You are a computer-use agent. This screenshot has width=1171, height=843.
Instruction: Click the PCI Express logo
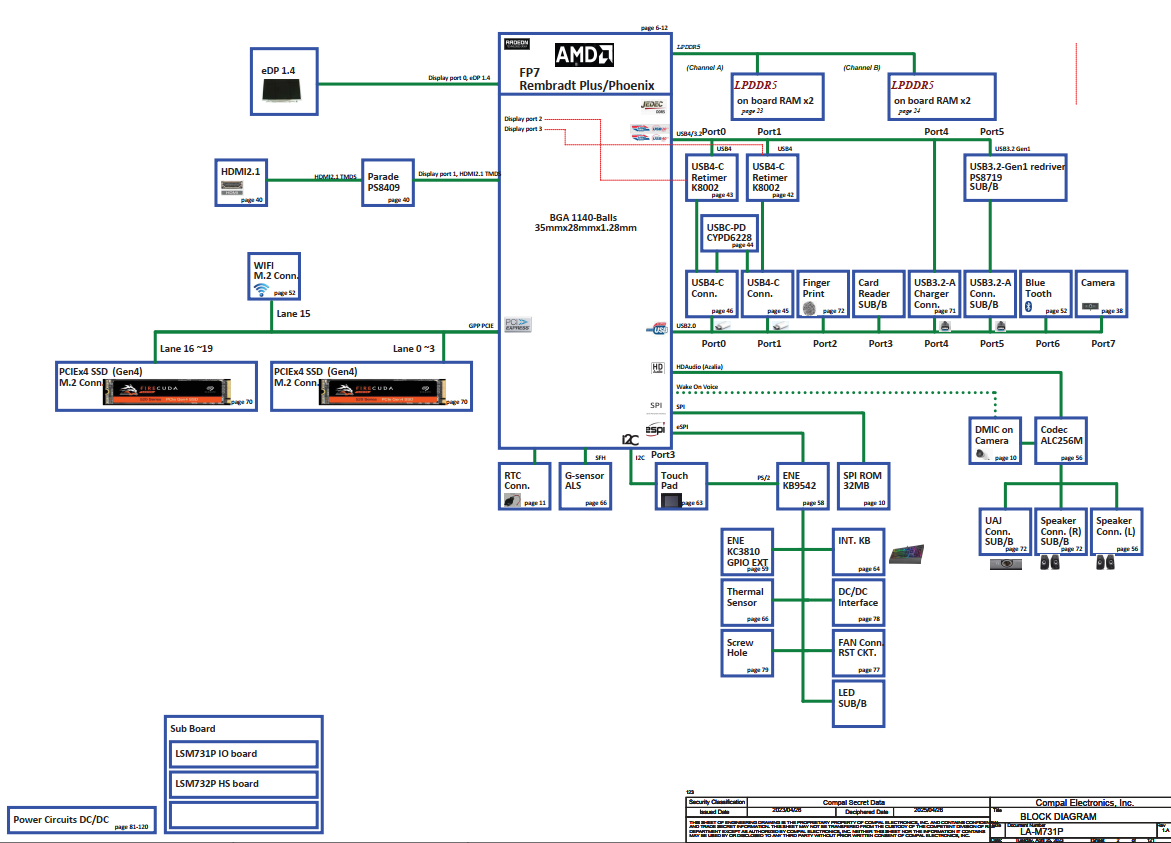tap(518, 325)
